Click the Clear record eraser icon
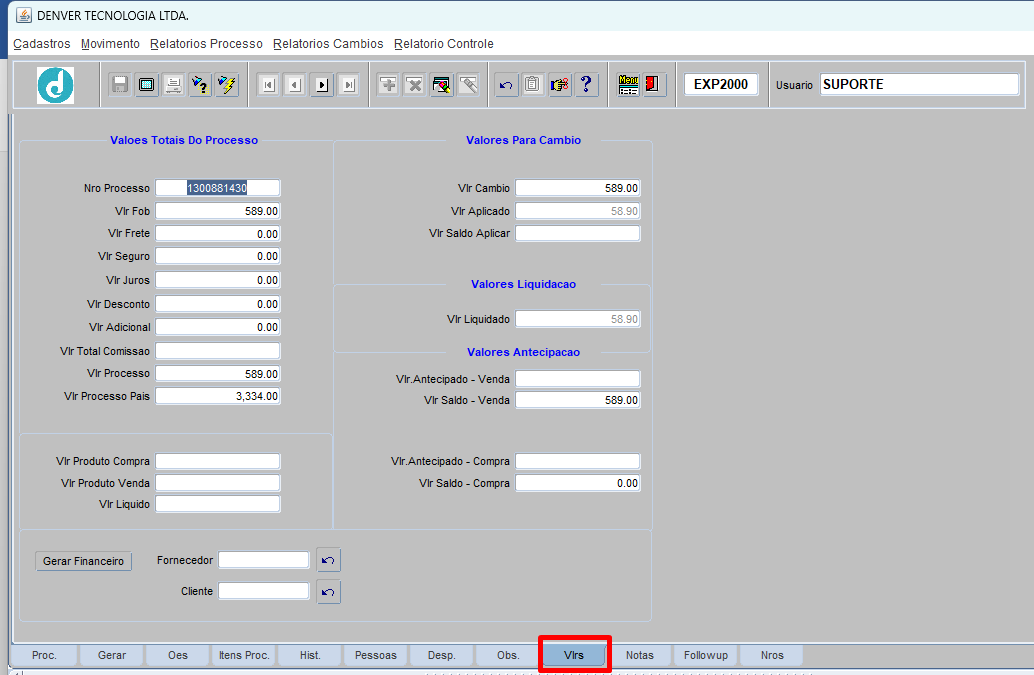The width and height of the screenshot is (1034, 675). click(442, 85)
